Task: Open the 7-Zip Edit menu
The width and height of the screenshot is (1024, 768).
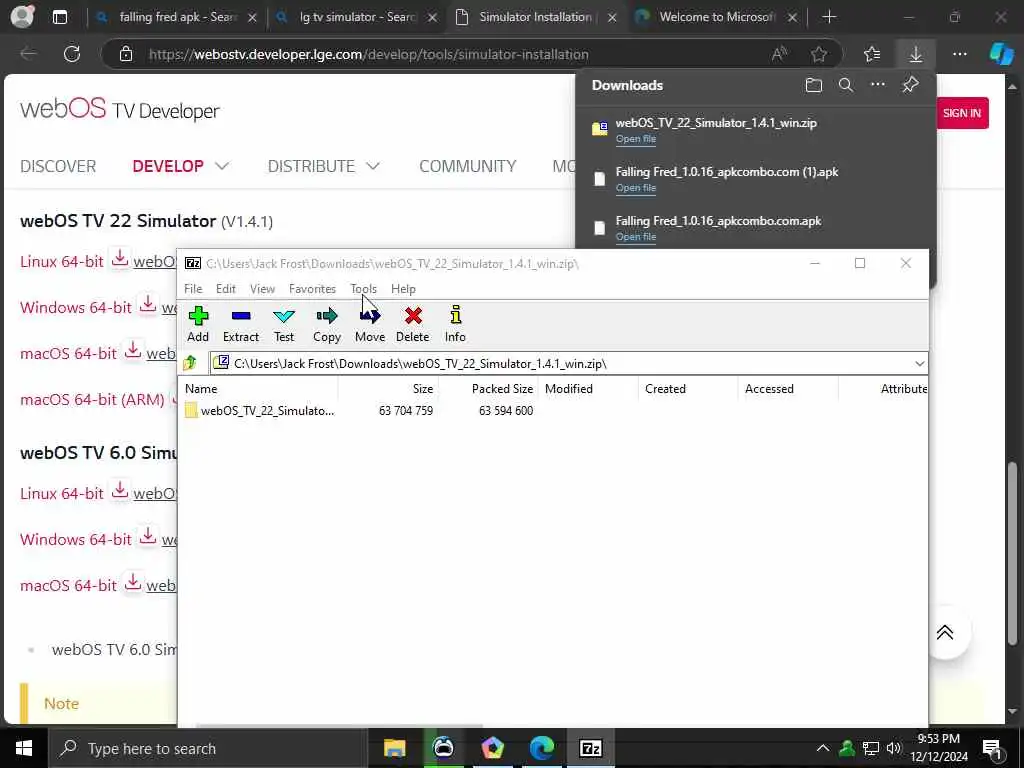Action: 225,289
